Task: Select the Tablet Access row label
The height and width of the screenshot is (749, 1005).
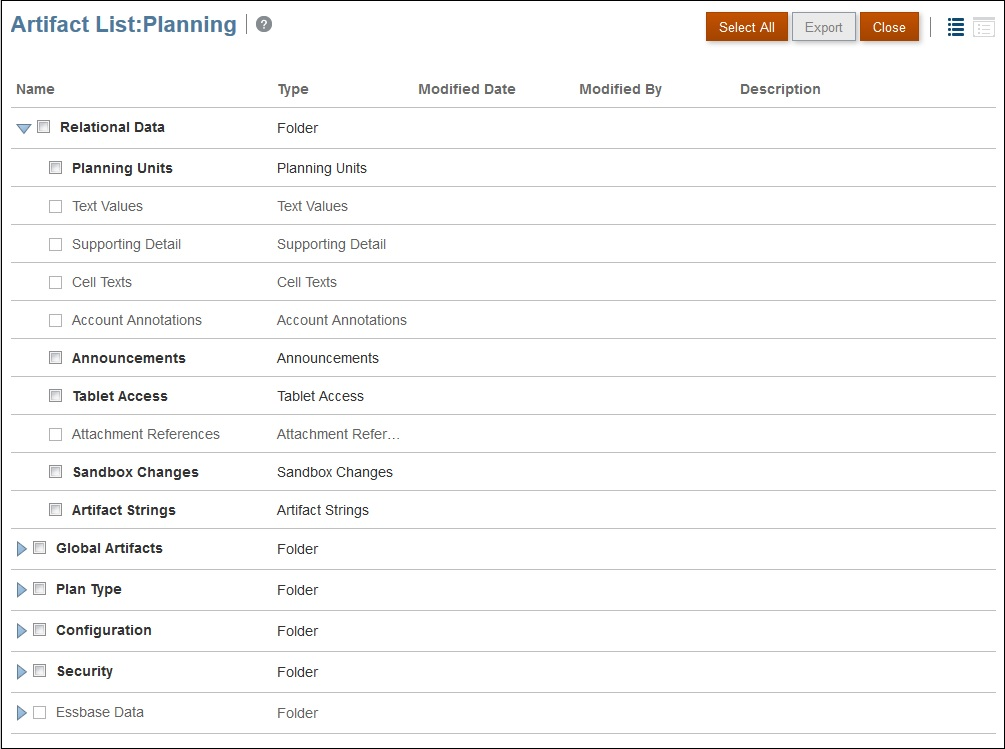Action: [120, 396]
